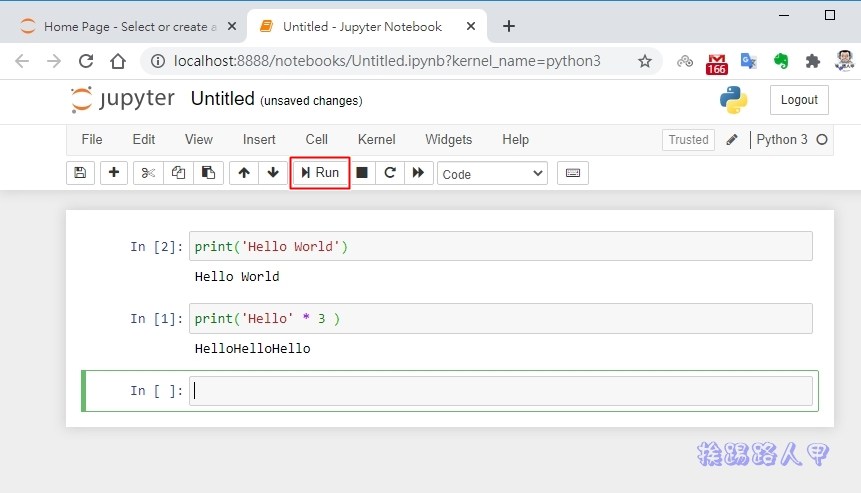The height and width of the screenshot is (493, 861).
Task: Restart and run all fast-forward icon
Action: tap(418, 173)
